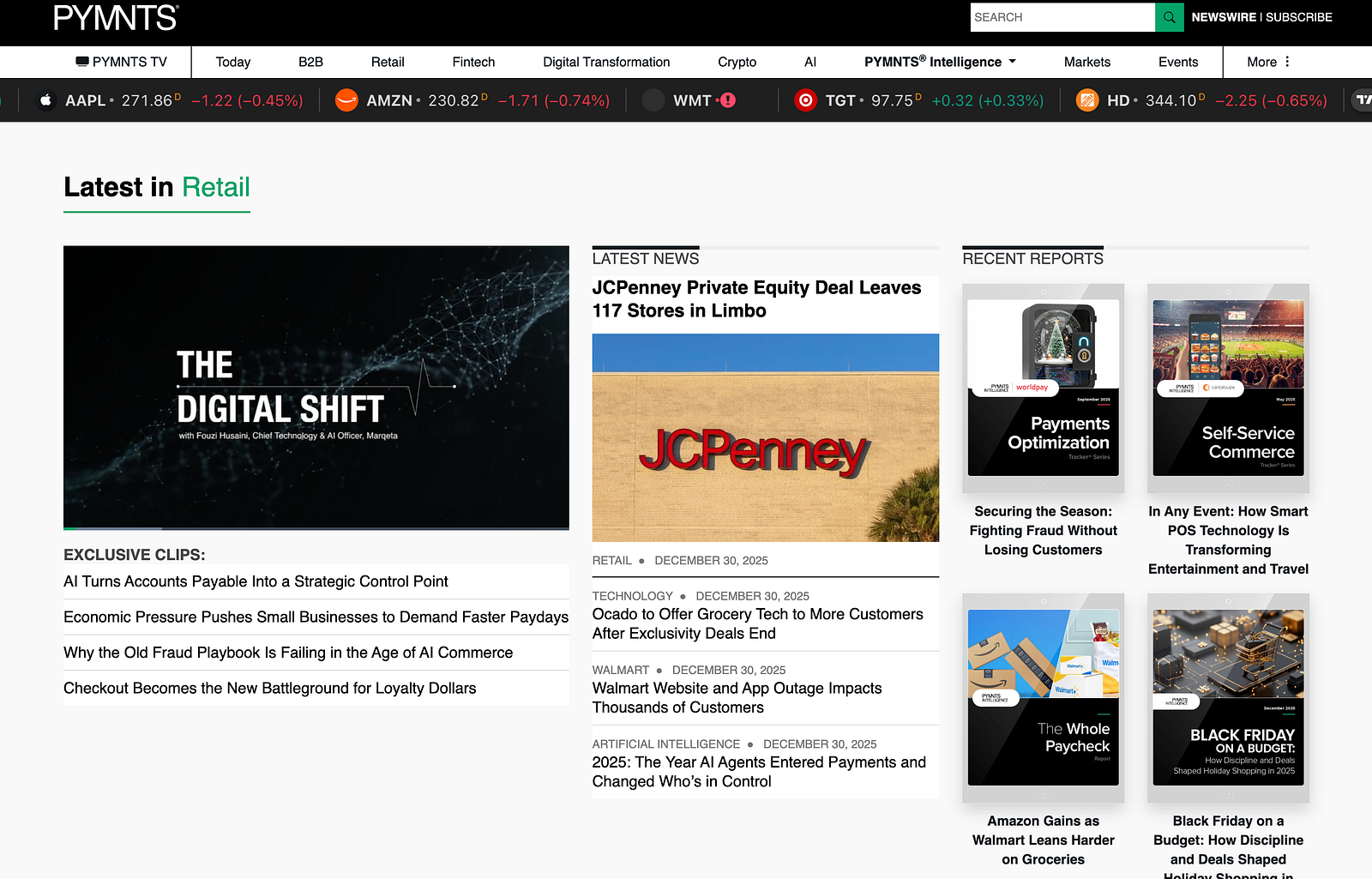Click the Home Depot logo in ticker
The width and height of the screenshot is (1372, 879).
tap(1087, 100)
